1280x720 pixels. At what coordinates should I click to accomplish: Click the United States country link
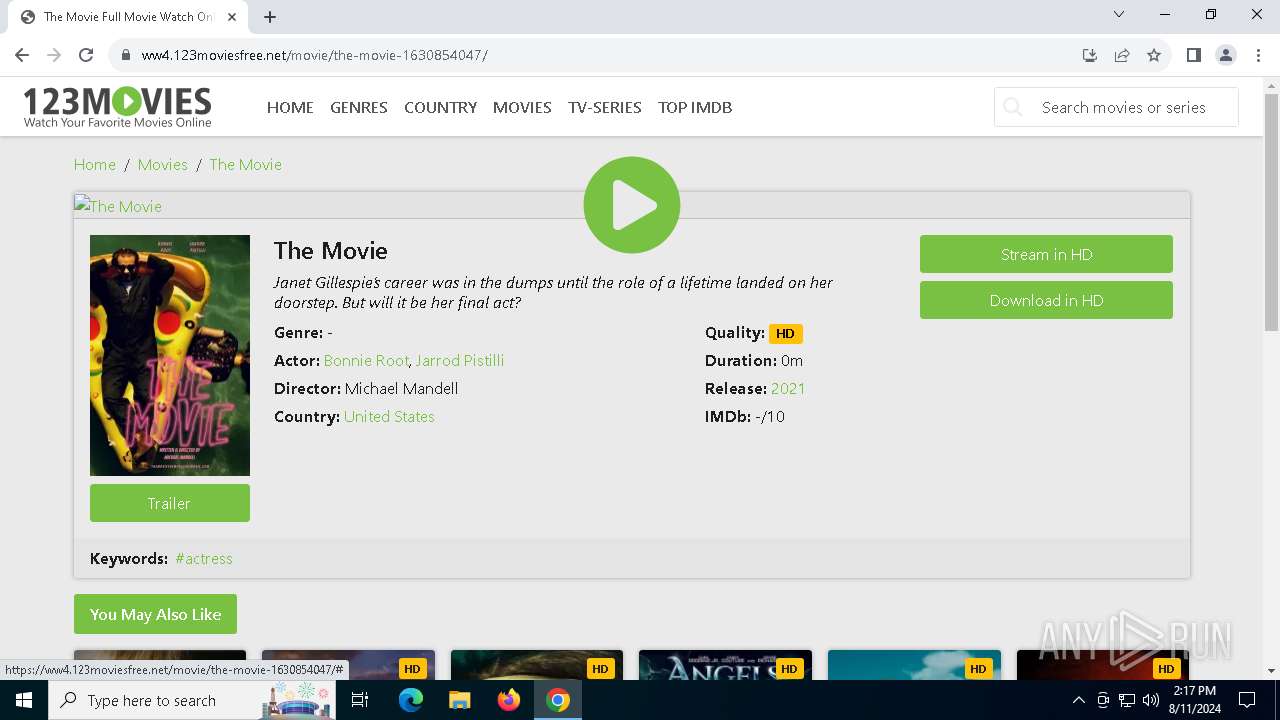pos(389,416)
